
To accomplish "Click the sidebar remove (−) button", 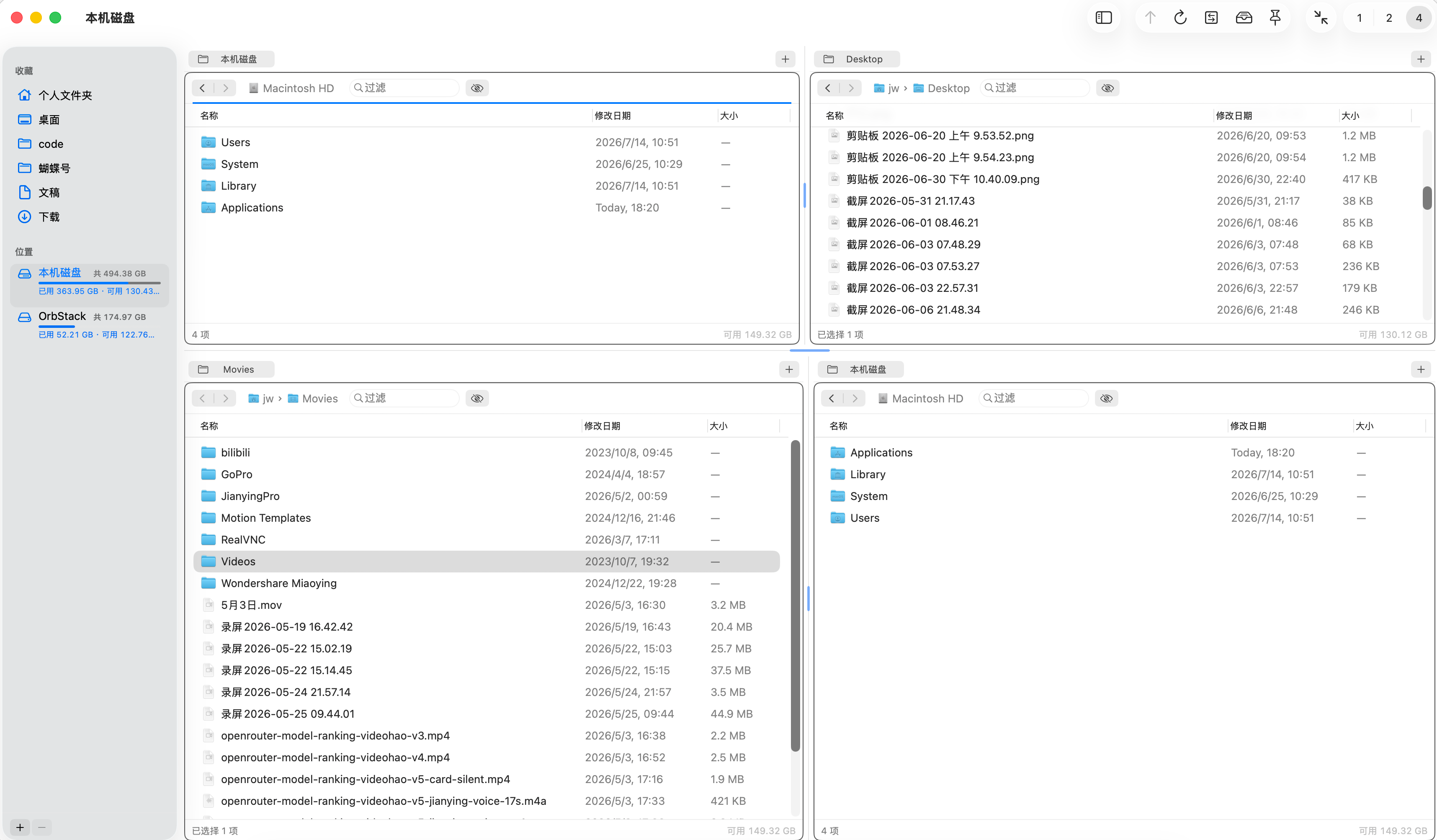I will [x=41, y=827].
